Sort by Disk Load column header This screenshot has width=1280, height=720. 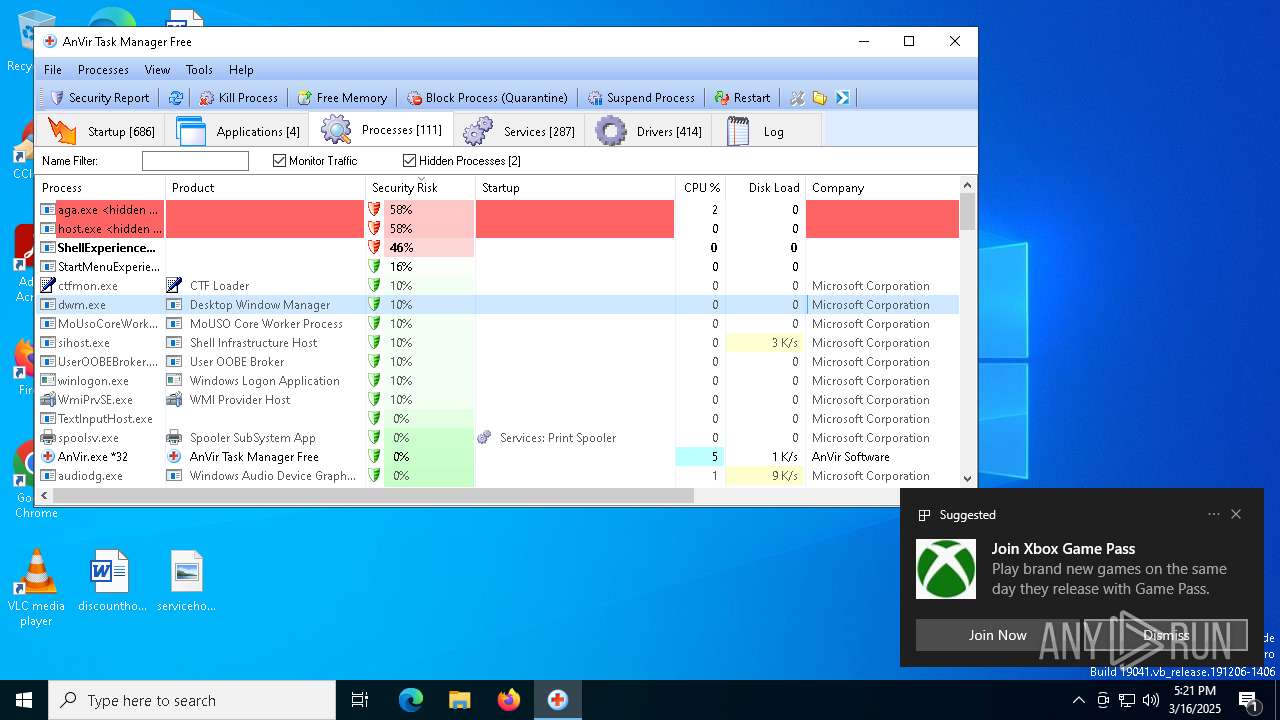[766, 187]
